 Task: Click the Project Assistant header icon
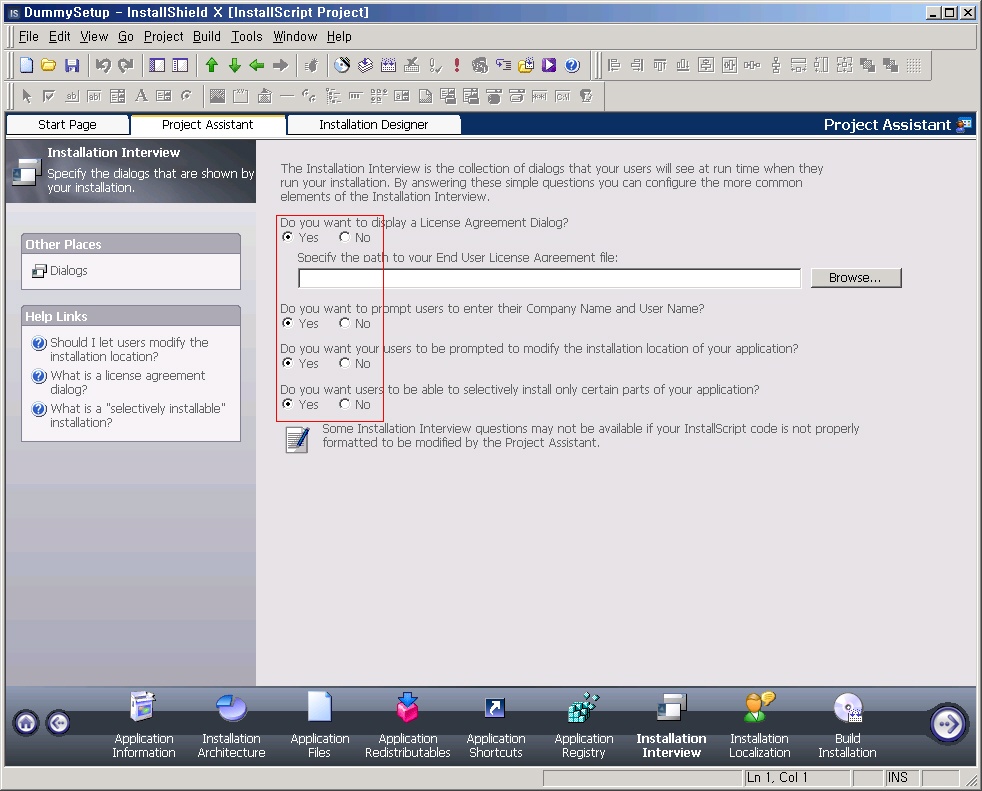point(964,124)
